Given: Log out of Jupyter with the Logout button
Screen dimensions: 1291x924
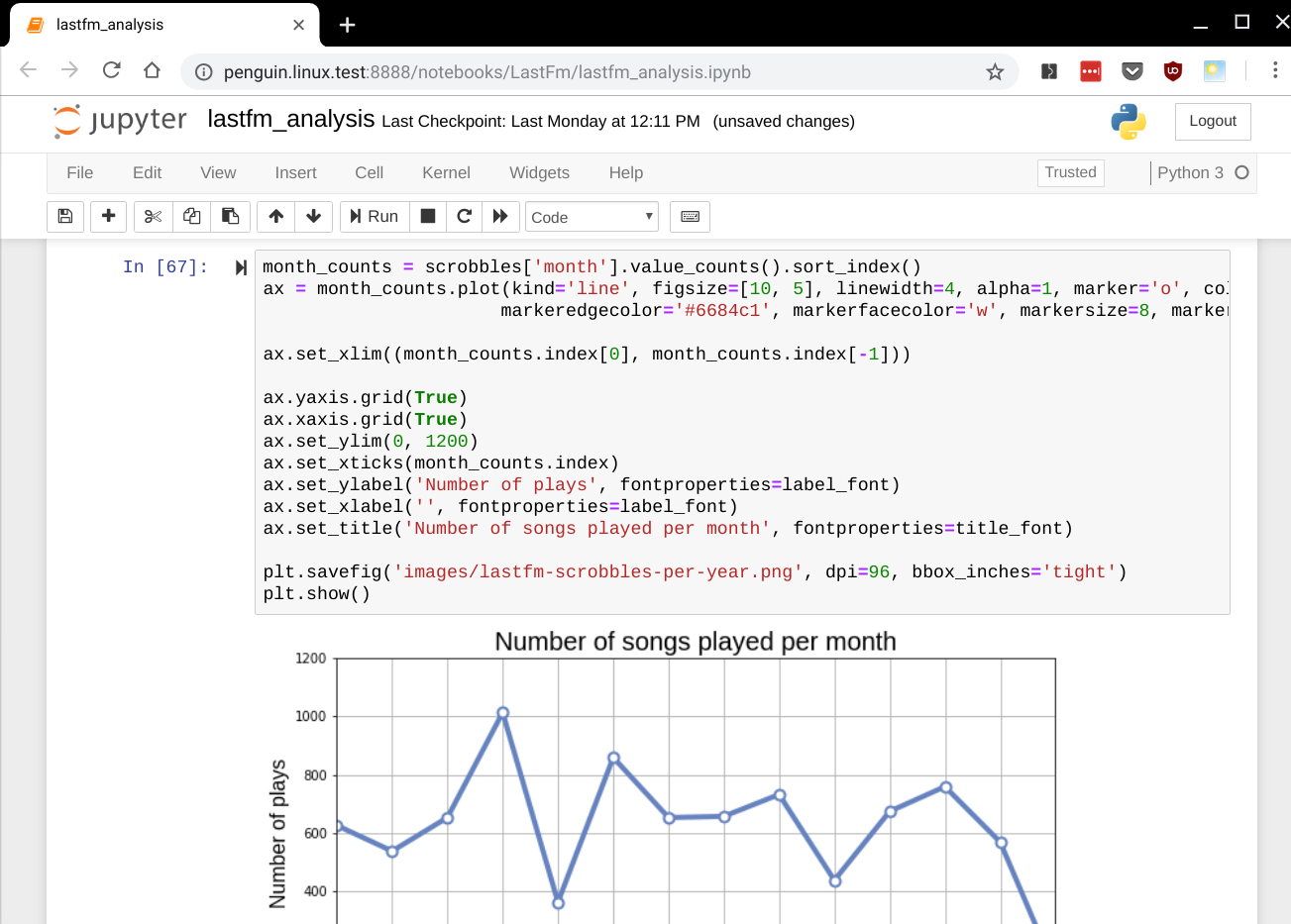Looking at the screenshot, I should tap(1213, 121).
